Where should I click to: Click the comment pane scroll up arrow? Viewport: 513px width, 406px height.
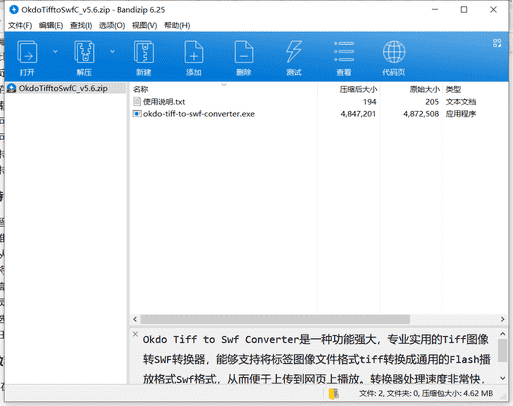coord(502,334)
